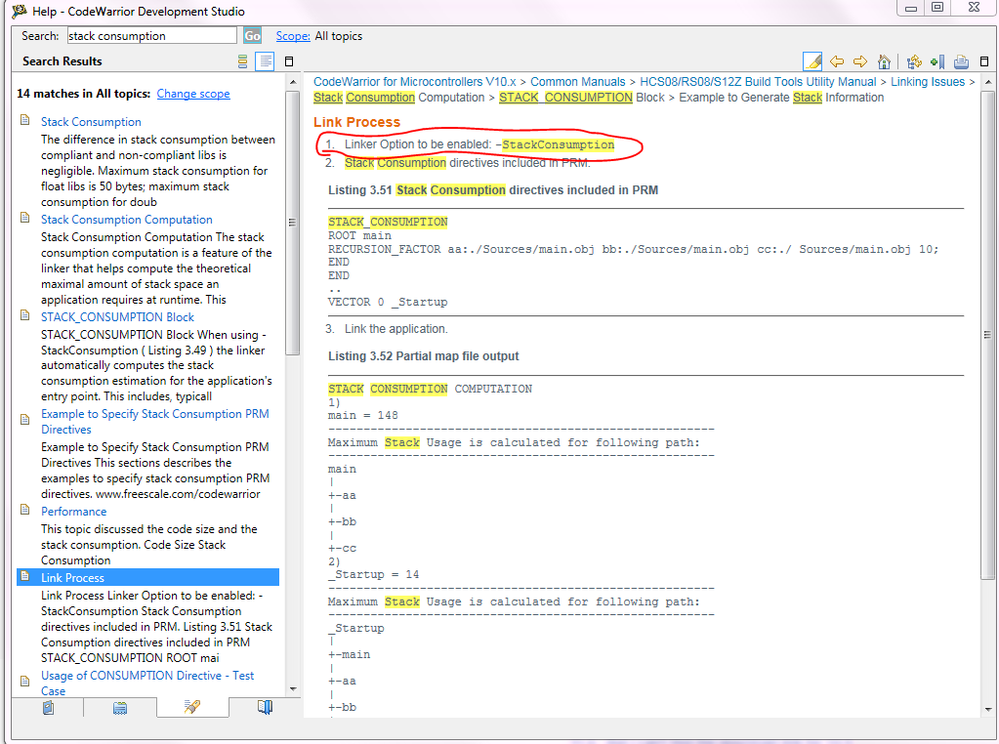Click document icon beside Usage of CONSUMPTION Directive
This screenshot has height=744, width=999.
point(25,682)
